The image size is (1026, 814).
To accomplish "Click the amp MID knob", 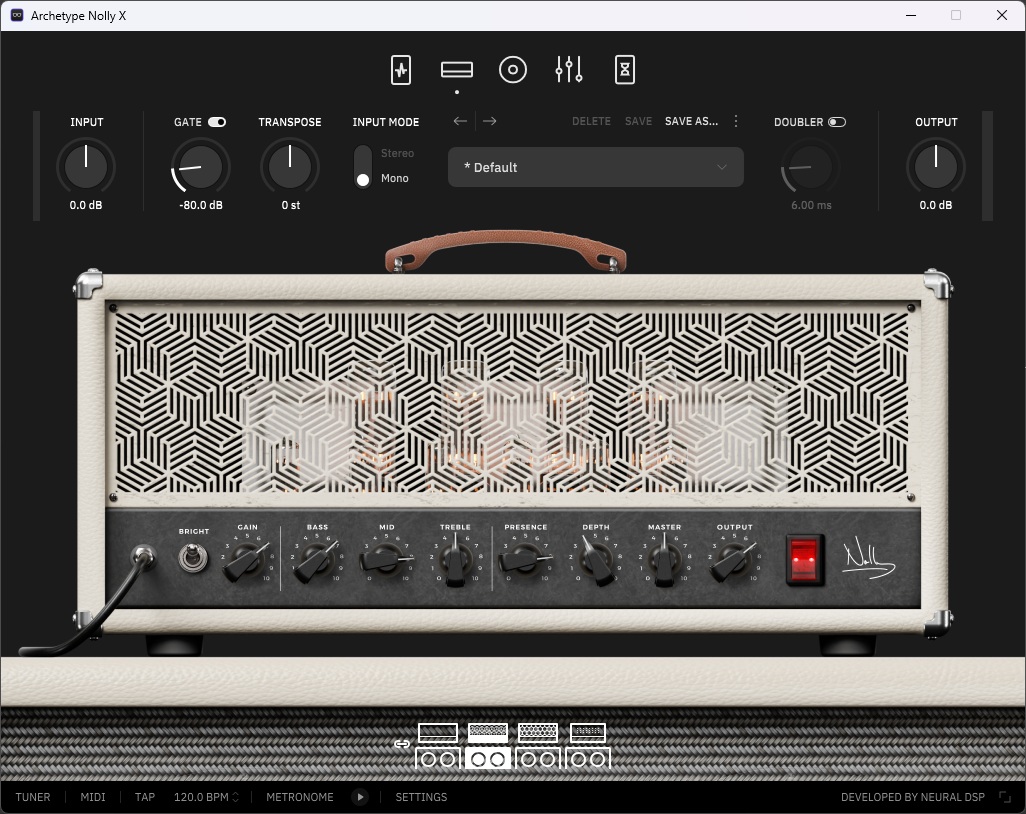I will coord(386,559).
